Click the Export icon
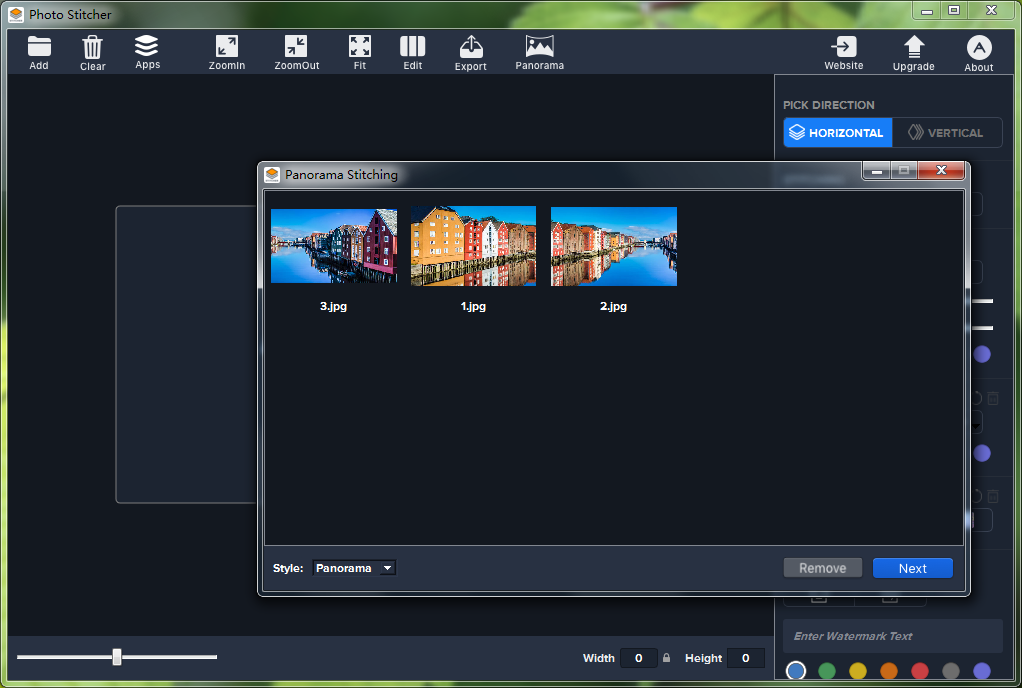Image resolution: width=1022 pixels, height=688 pixels. 470,48
